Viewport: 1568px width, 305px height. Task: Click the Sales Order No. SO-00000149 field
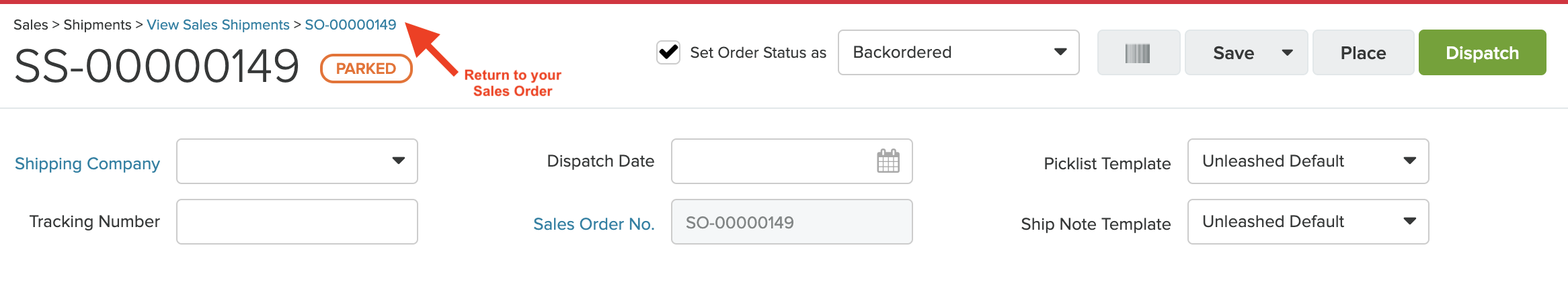pos(791,222)
